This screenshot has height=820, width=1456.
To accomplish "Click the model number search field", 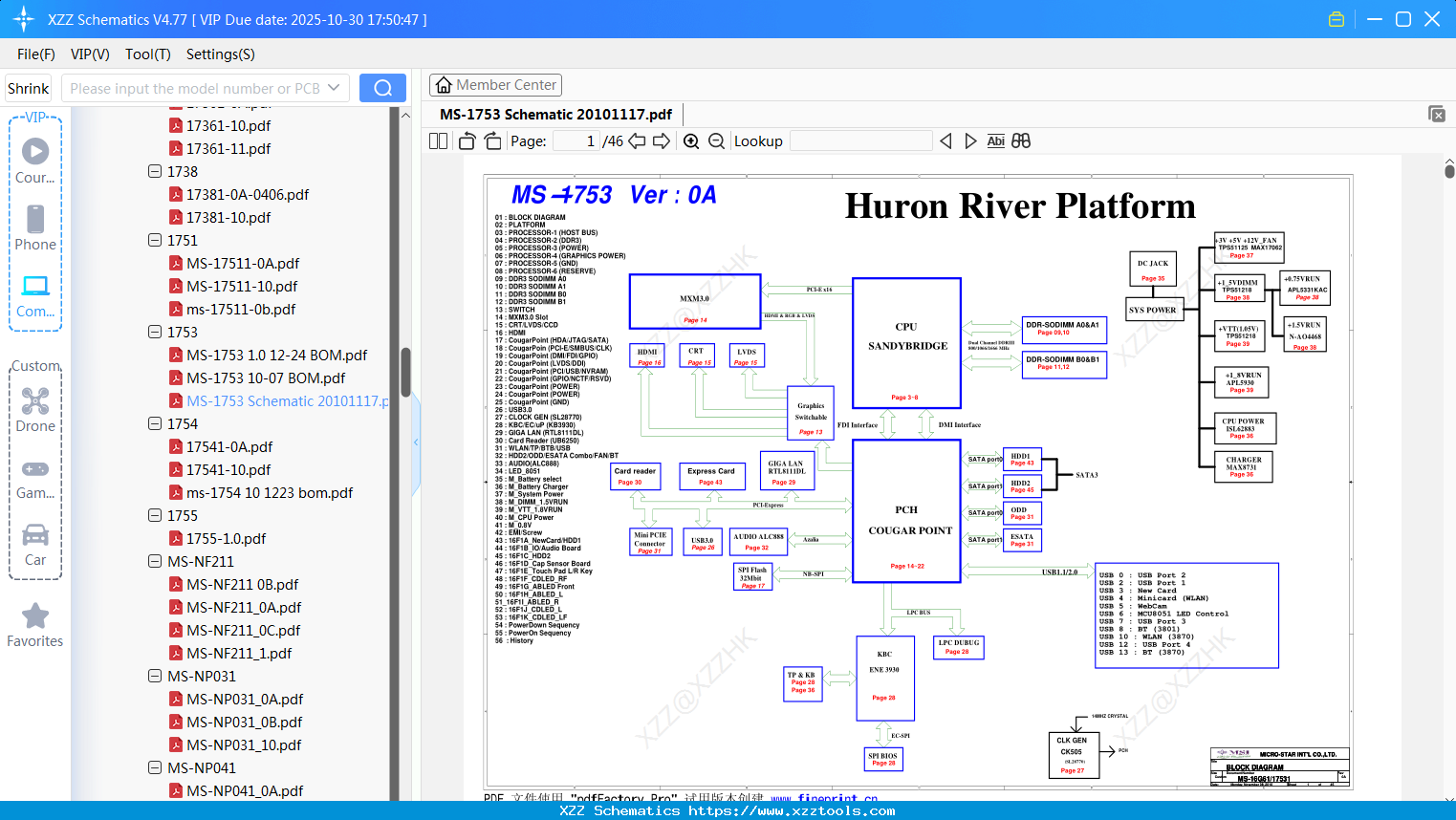I will point(195,88).
